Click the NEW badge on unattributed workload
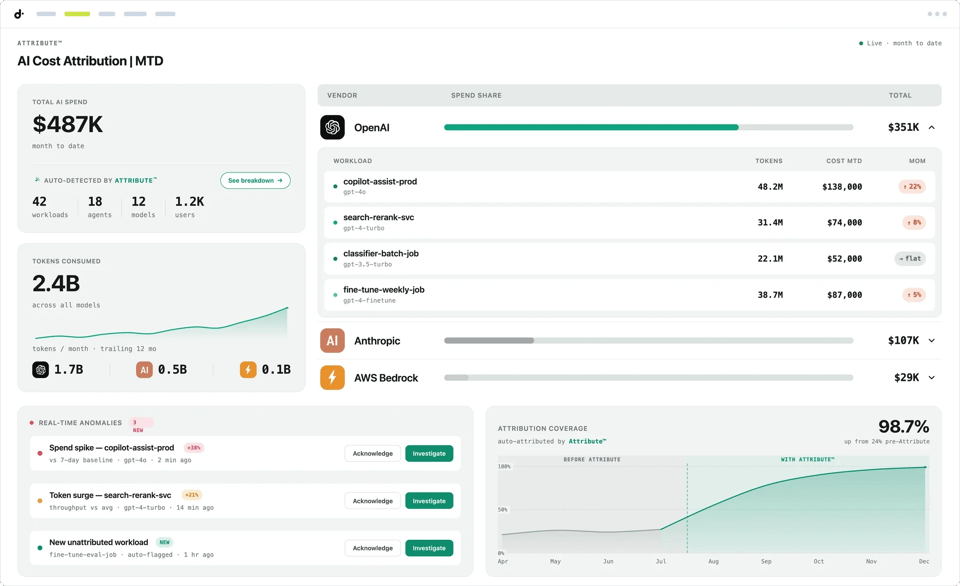This screenshot has width=960, height=586. pyautogui.click(x=164, y=542)
